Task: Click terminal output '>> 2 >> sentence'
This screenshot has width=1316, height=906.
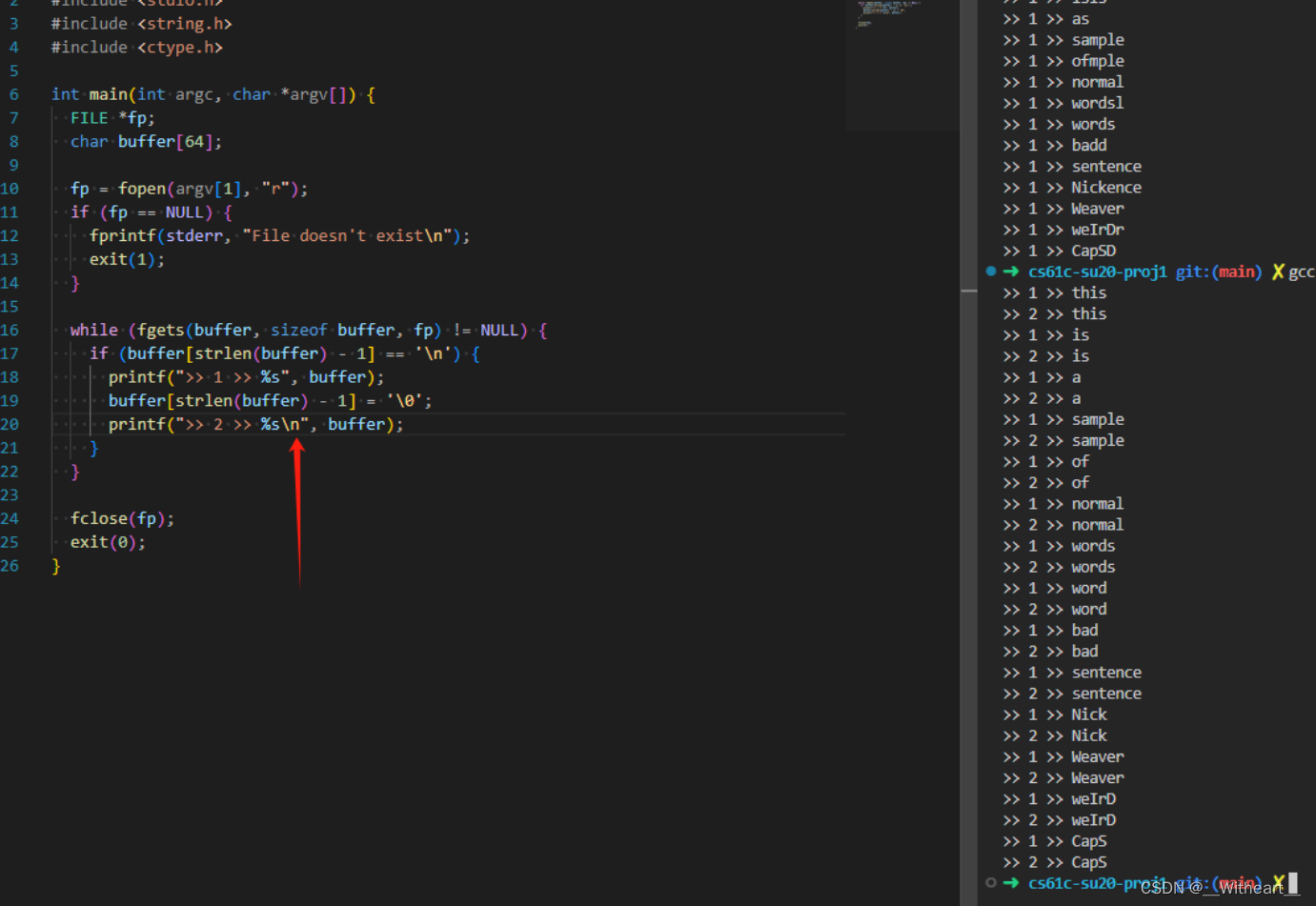Action: (x=1072, y=694)
